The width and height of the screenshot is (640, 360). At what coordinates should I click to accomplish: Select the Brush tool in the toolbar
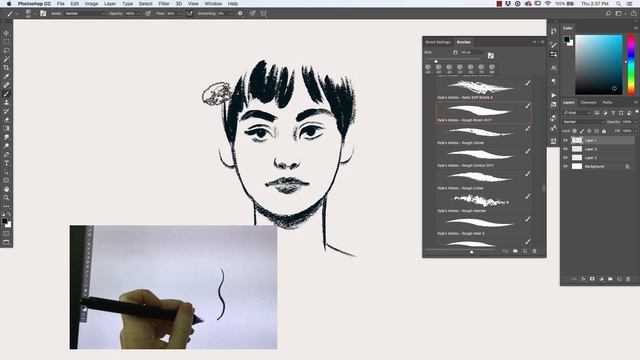point(6,93)
